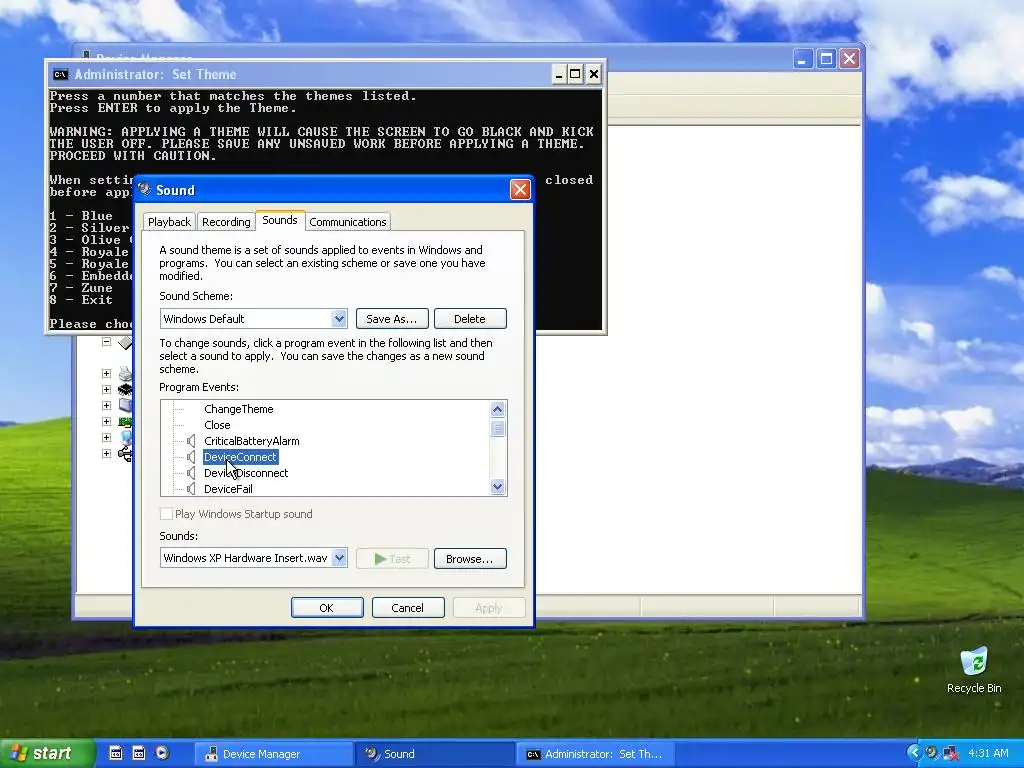Click the Apply button
The width and height of the screenshot is (1024, 768).
click(x=489, y=607)
